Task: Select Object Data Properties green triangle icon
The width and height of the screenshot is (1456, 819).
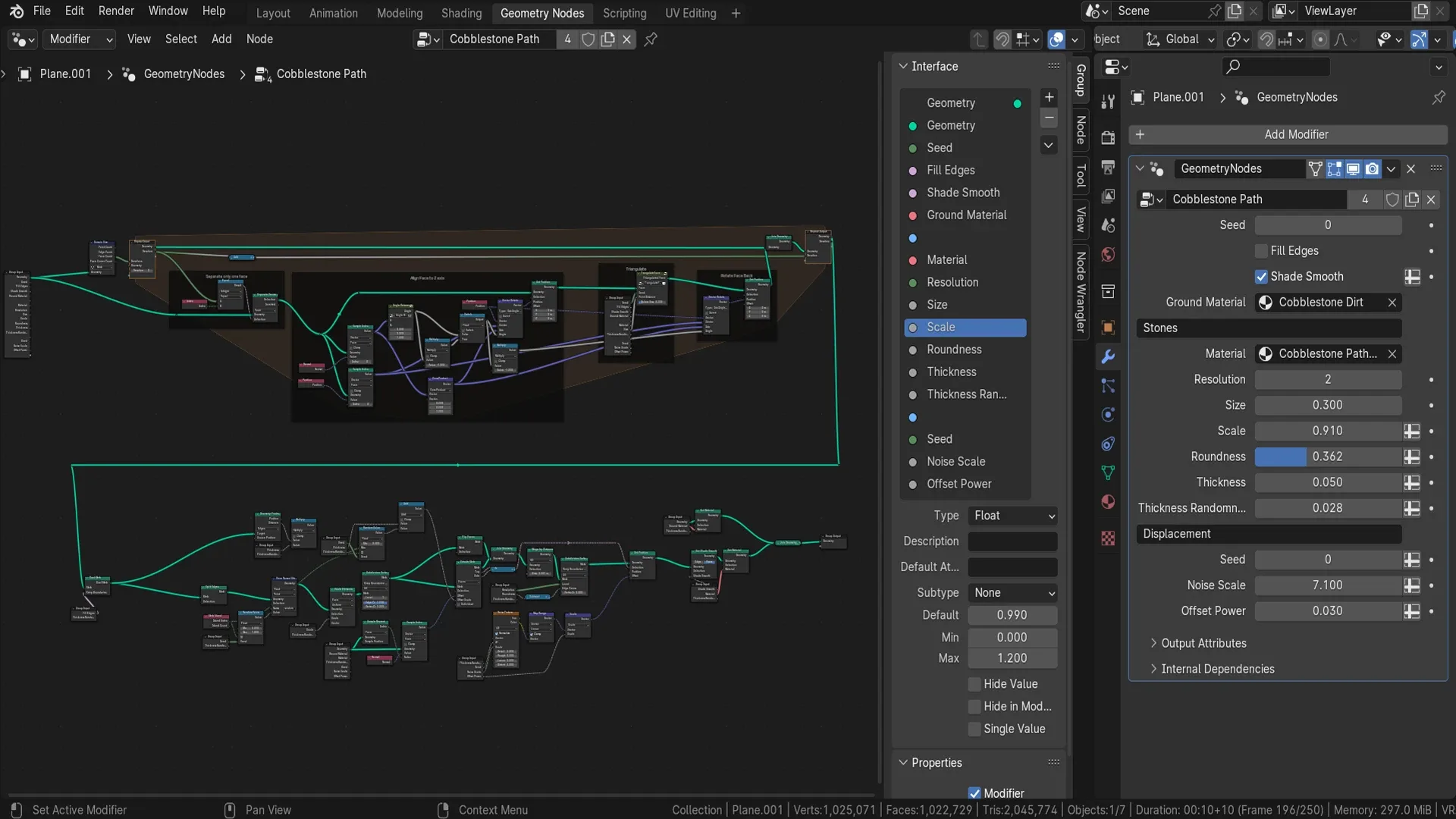Action: (1107, 472)
